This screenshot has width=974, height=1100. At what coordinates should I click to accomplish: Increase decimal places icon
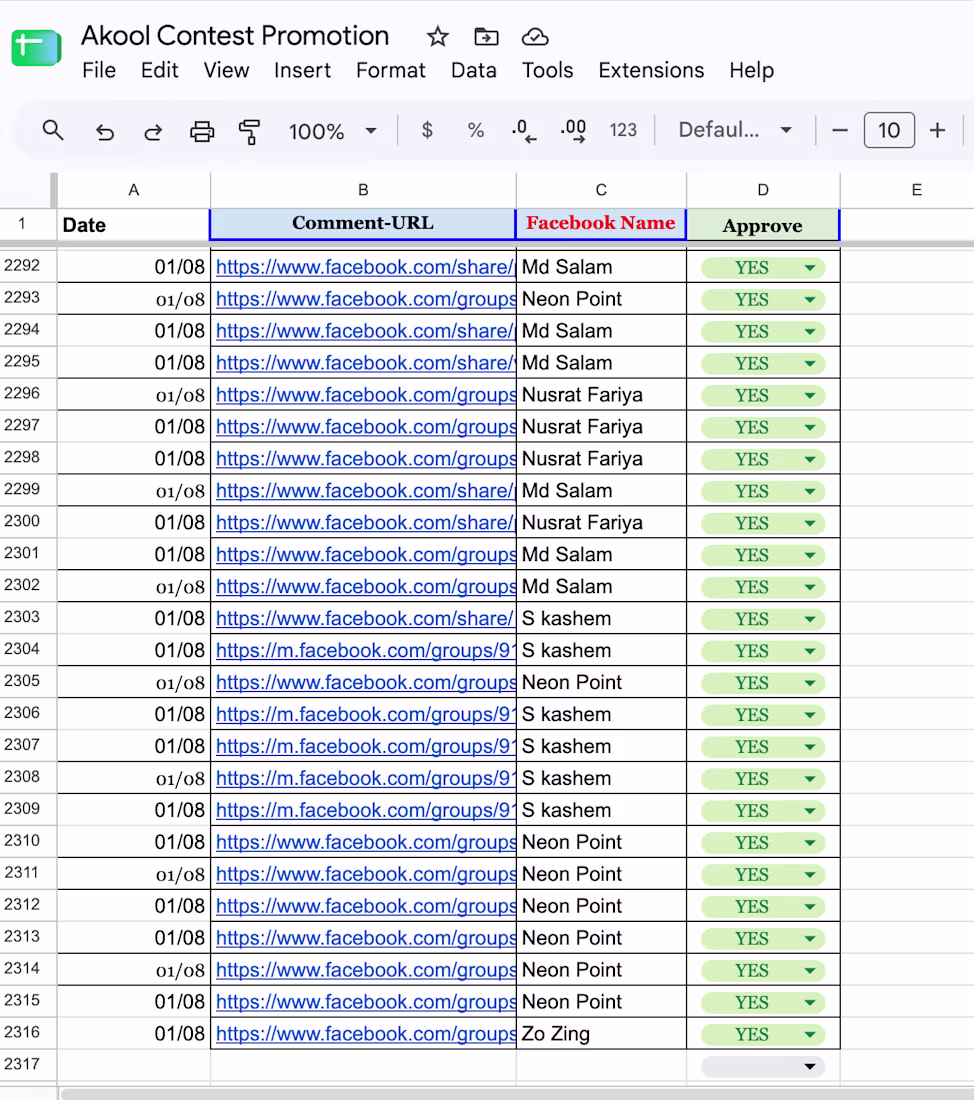coord(574,130)
